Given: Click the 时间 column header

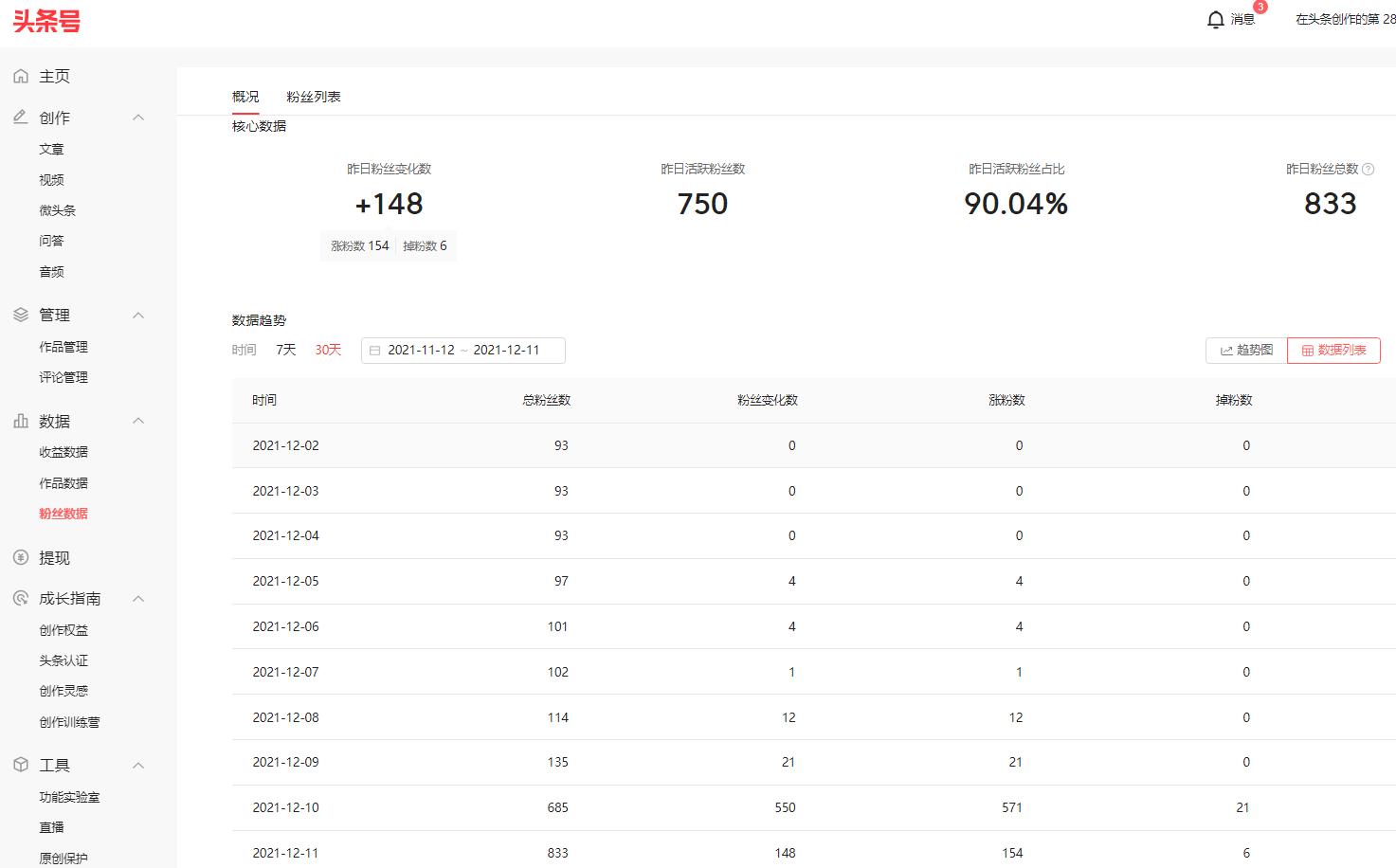Looking at the screenshot, I should click(x=264, y=400).
